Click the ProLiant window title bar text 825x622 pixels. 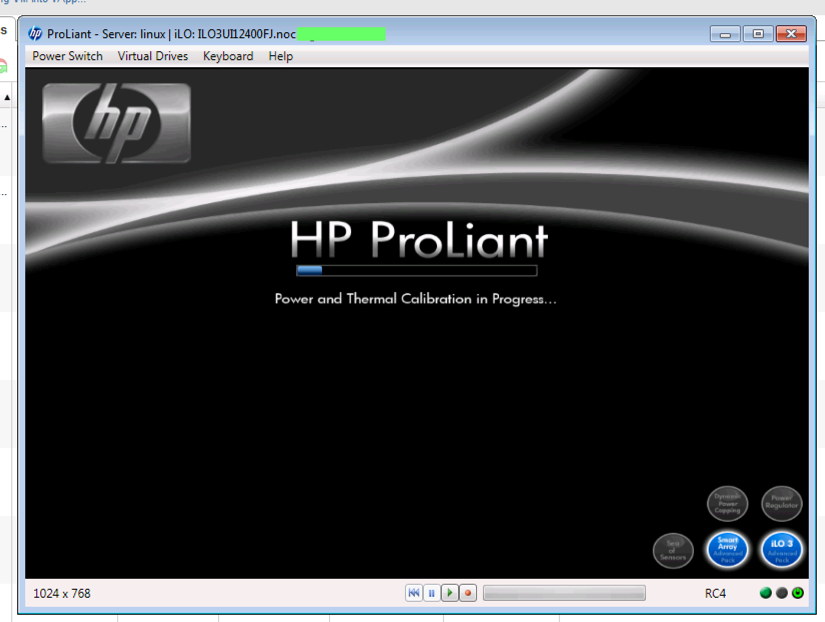172,34
